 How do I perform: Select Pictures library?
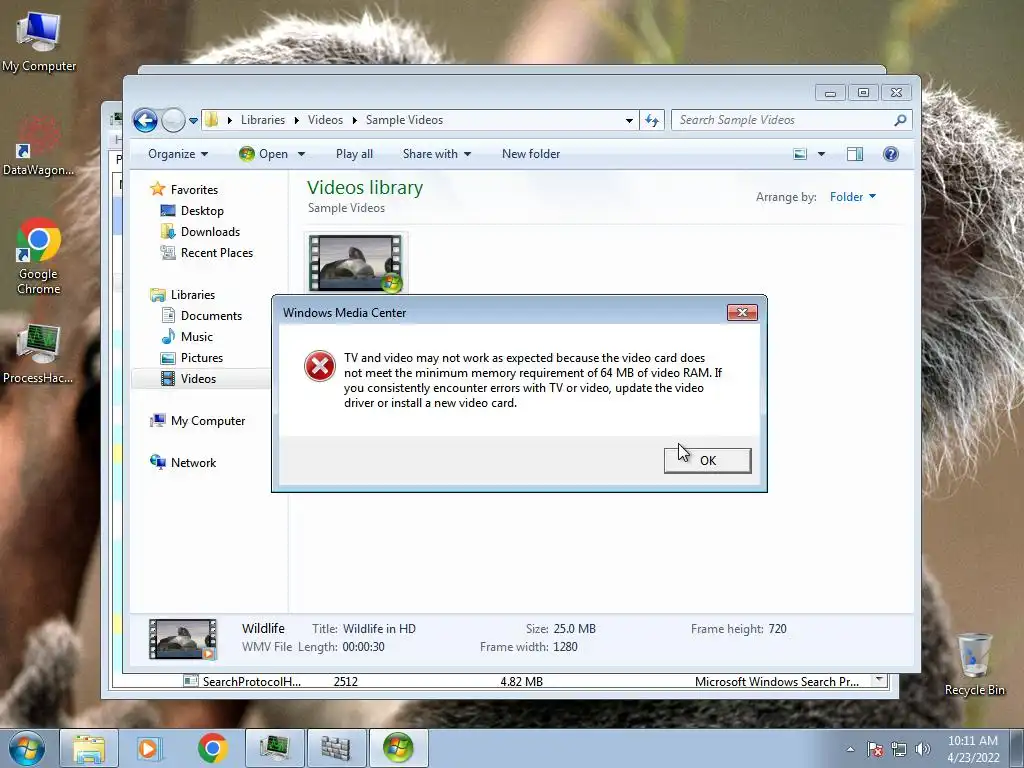202,358
